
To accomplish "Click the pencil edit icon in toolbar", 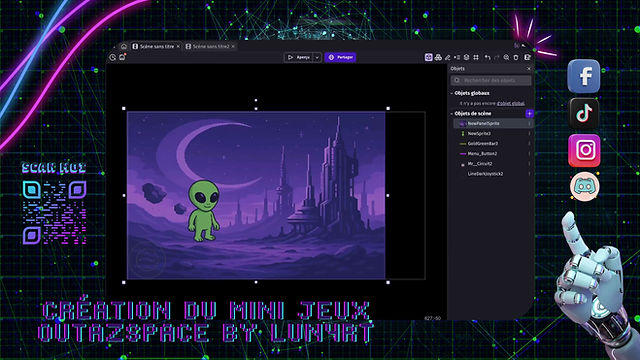I will pyautogui.click(x=448, y=58).
